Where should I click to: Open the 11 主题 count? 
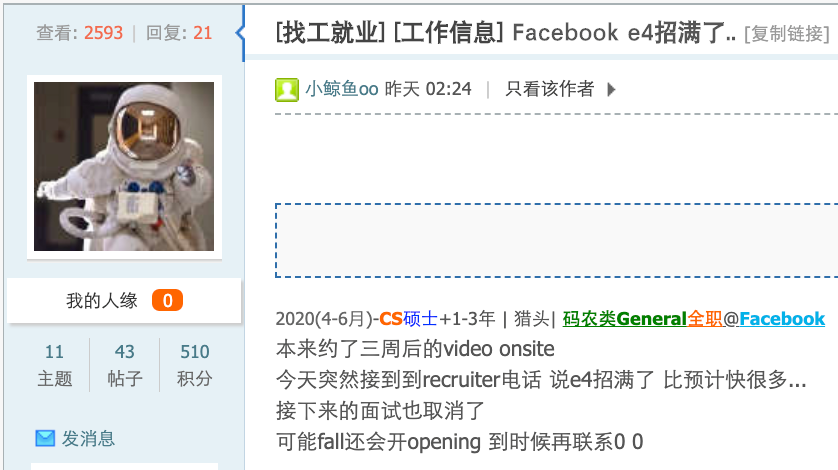pyautogui.click(x=55, y=365)
